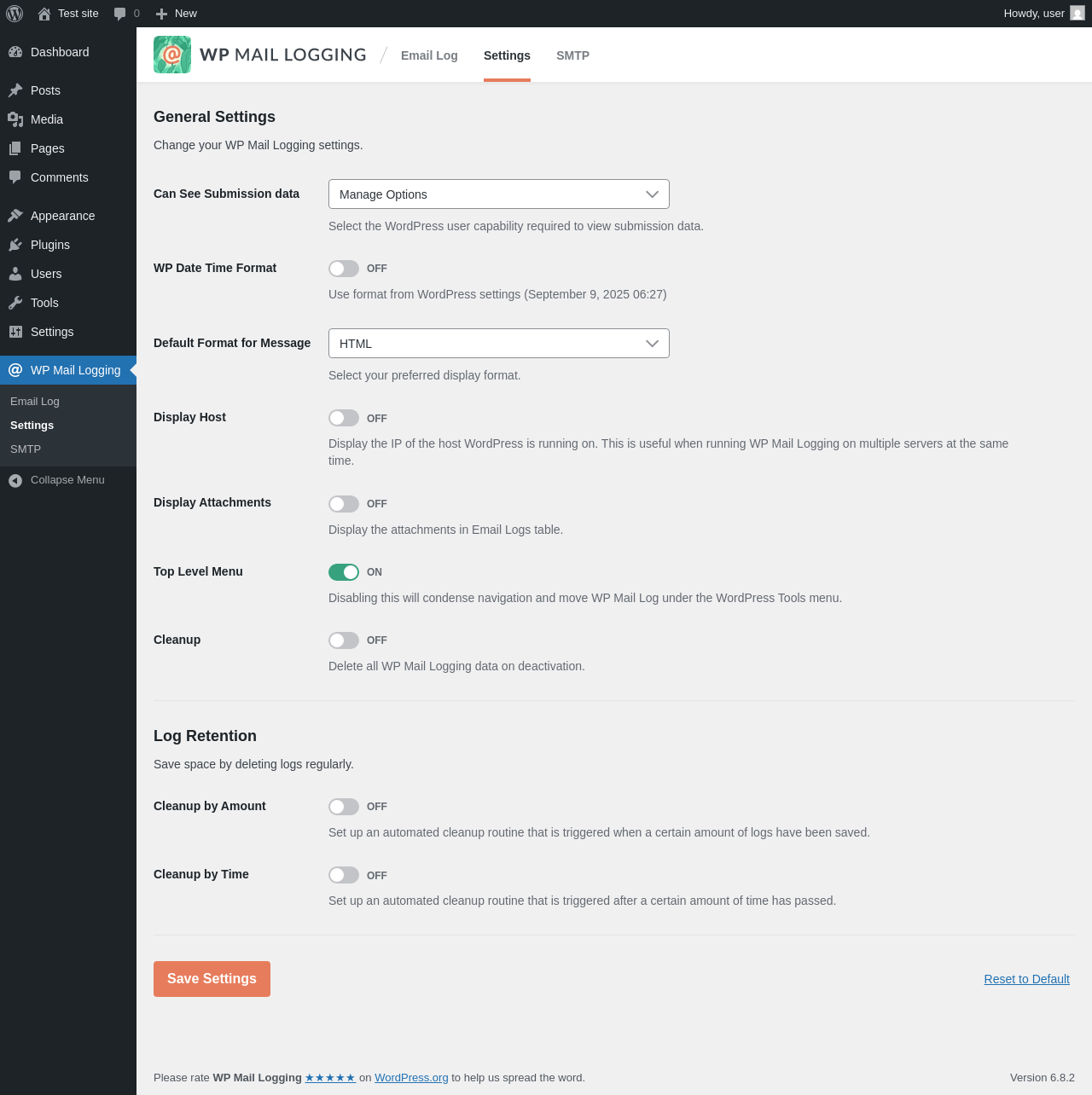Toggle the Cleanup on deactivation switch
1092x1095 pixels.
tap(344, 640)
